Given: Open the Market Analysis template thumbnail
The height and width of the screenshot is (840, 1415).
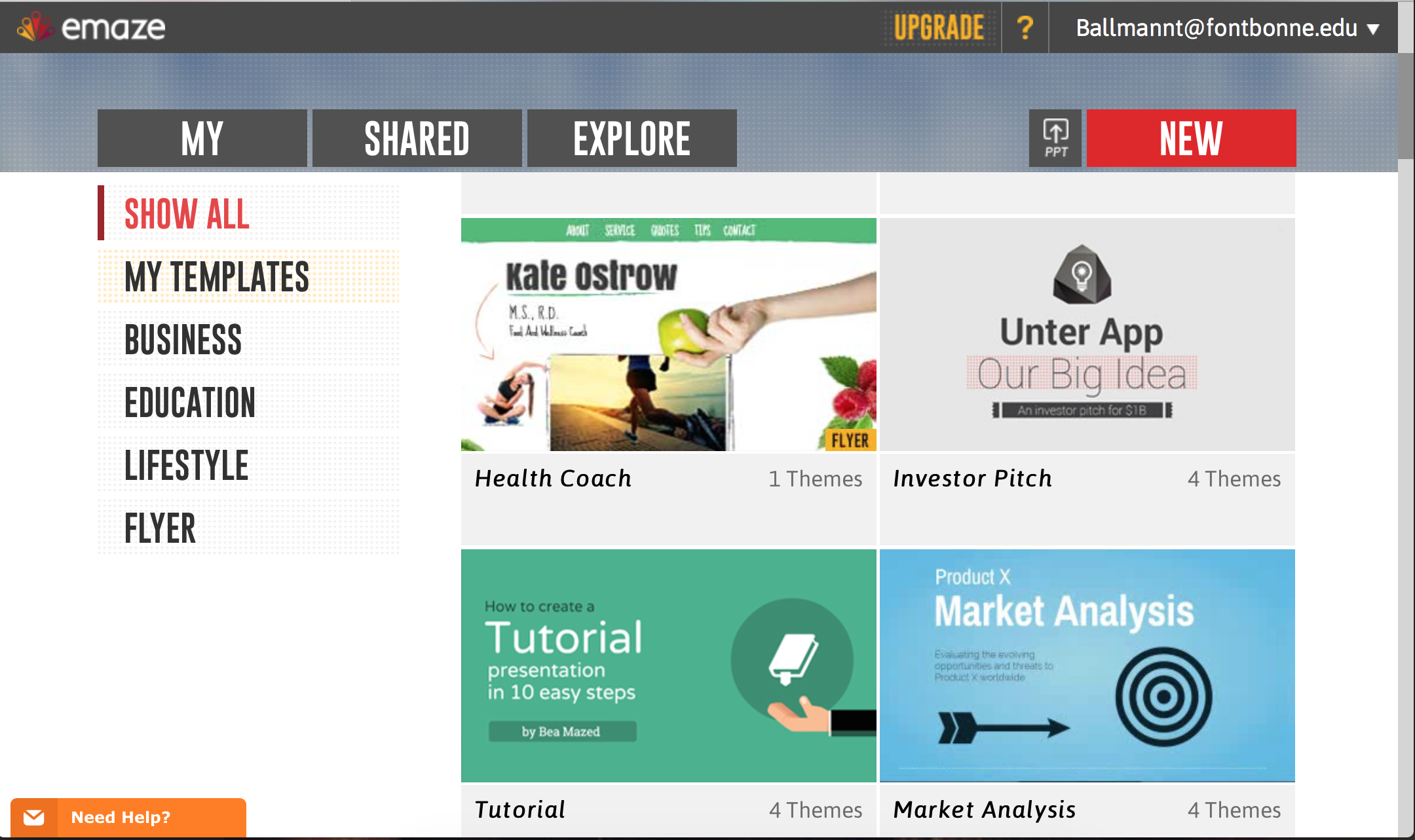Looking at the screenshot, I should [x=1087, y=666].
